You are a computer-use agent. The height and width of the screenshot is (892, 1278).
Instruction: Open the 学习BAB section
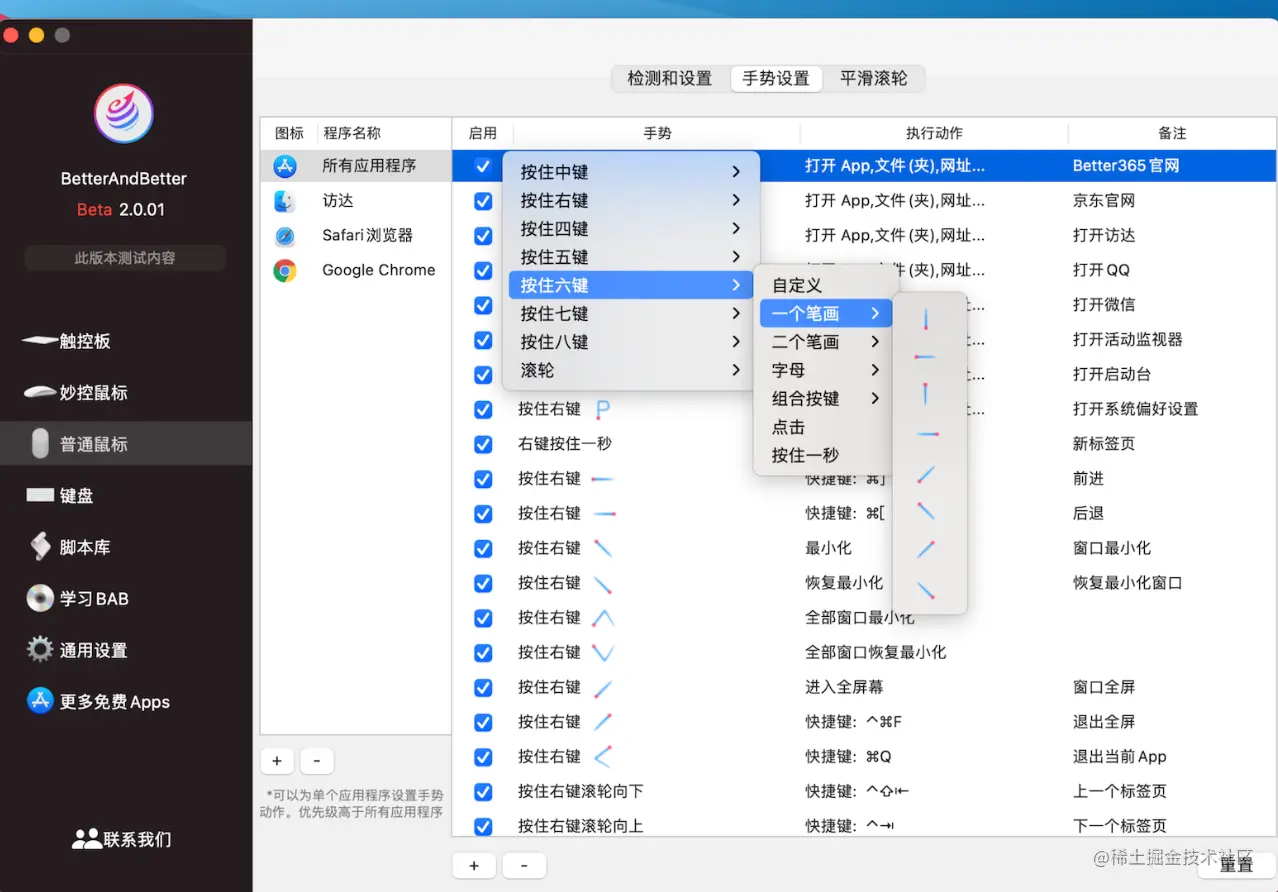[x=126, y=598]
